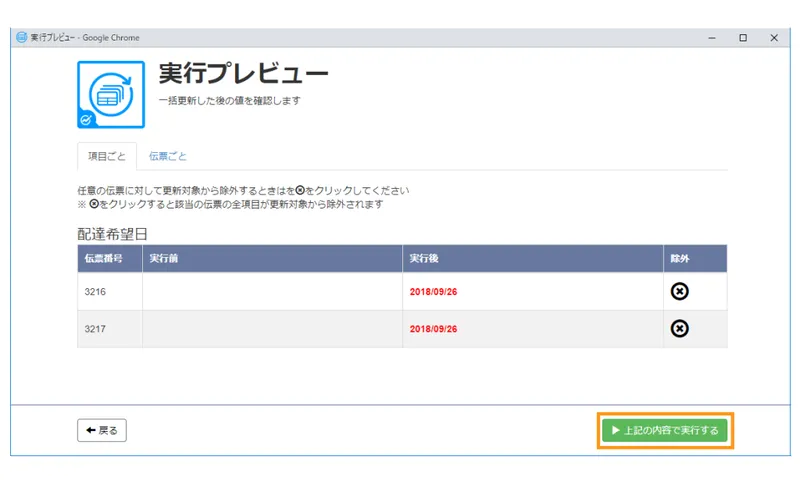Image resolution: width=800 pixels, height=481 pixels.
Task: Click the exclude icon for slip 3216
Action: [679, 291]
